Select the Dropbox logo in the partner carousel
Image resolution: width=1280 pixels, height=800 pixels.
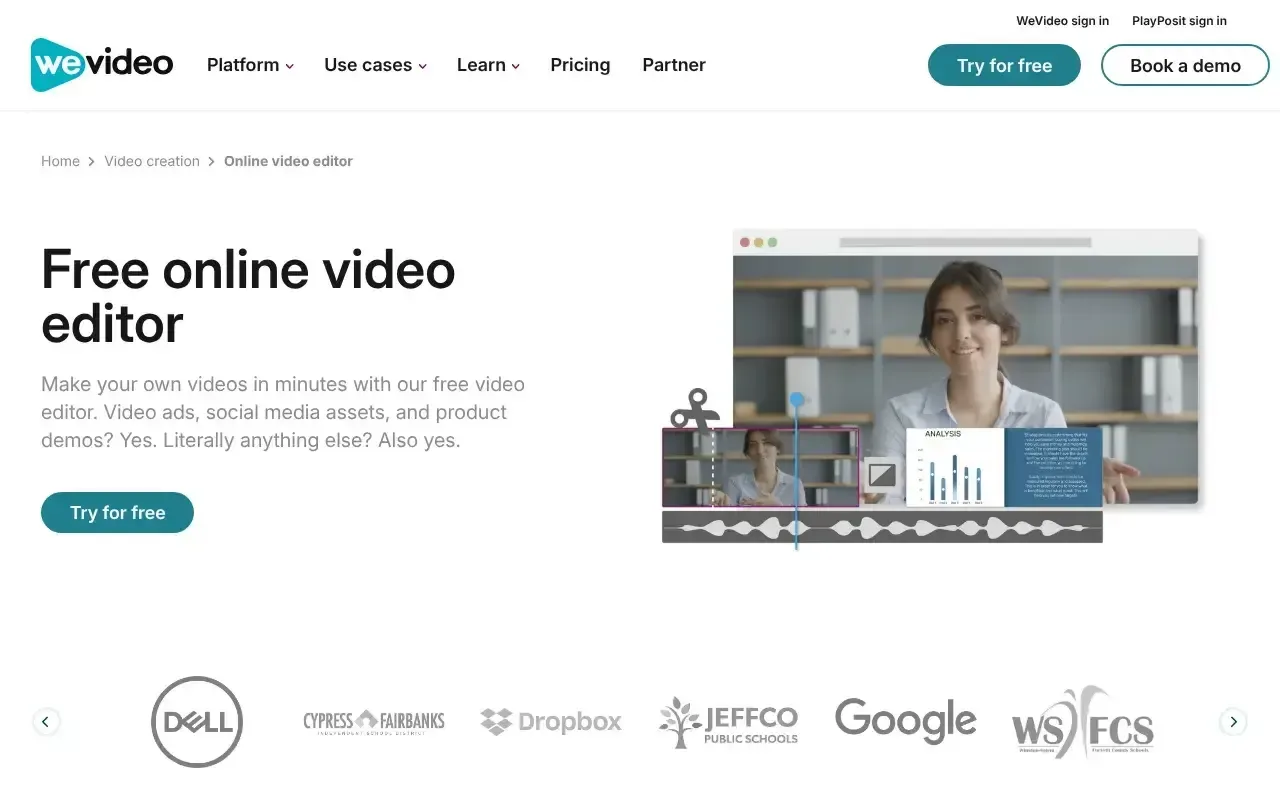pos(551,721)
